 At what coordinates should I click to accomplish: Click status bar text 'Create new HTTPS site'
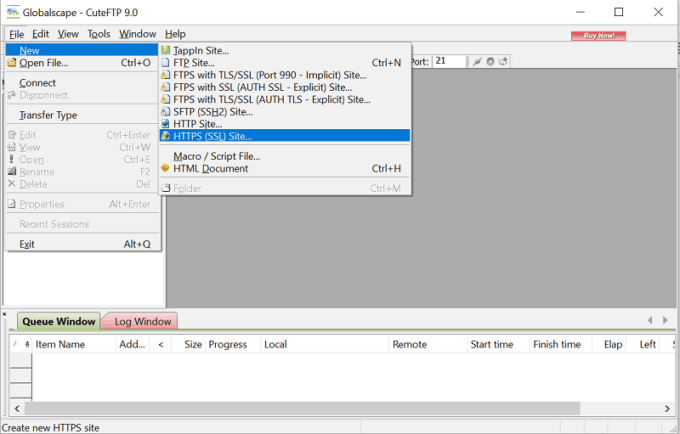point(50,428)
